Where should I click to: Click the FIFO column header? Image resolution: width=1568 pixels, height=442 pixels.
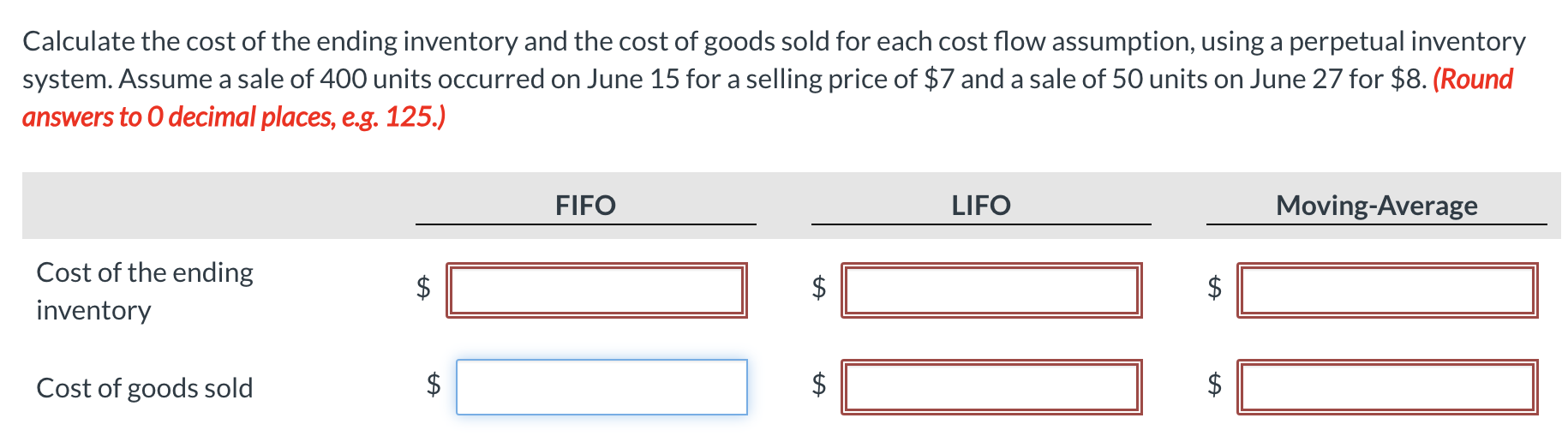(x=585, y=206)
